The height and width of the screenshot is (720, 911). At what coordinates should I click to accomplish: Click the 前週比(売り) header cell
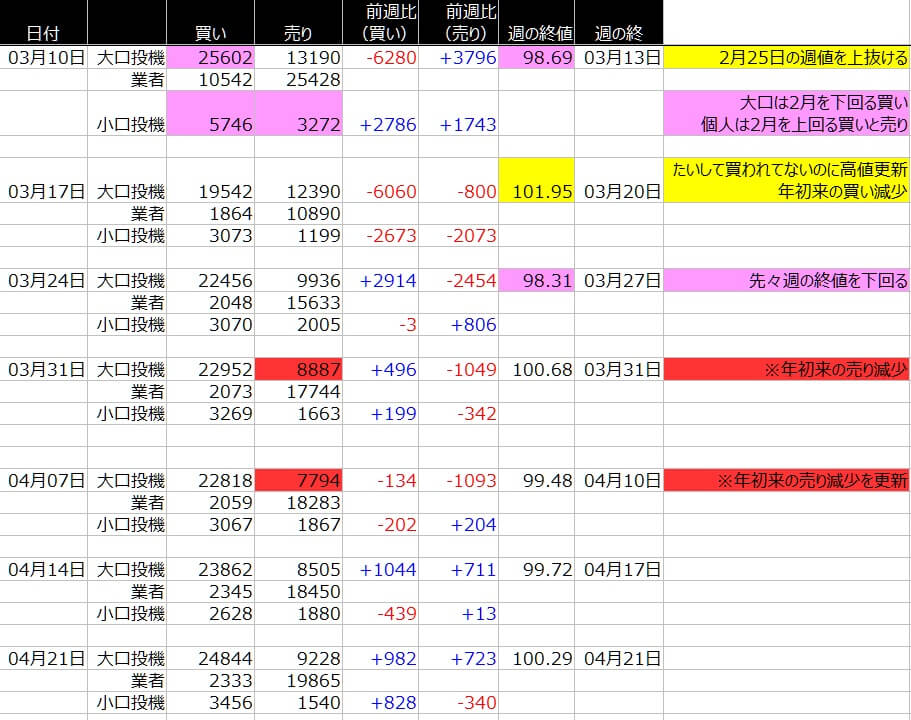pyautogui.click(x=458, y=22)
